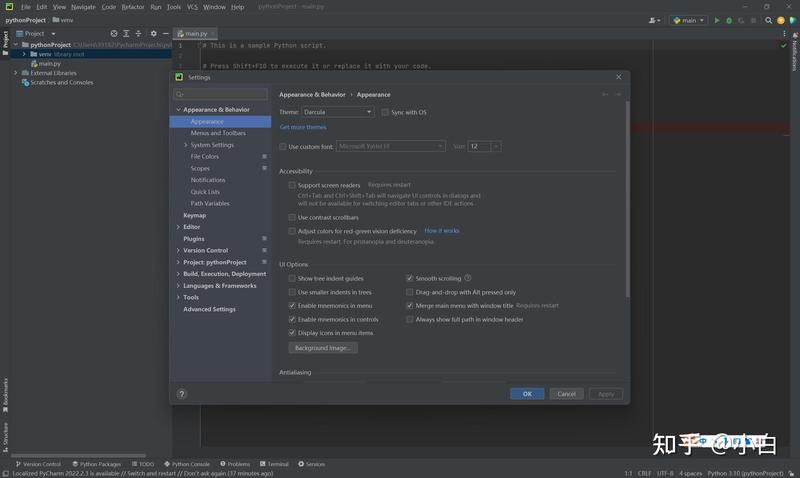
Task: Enable Sync with OS checkbox
Action: pos(385,112)
